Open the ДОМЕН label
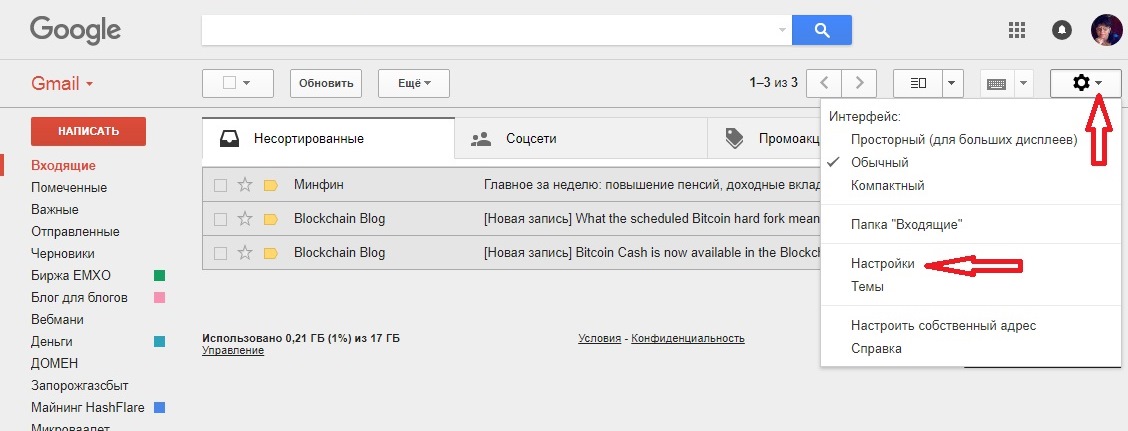This screenshot has width=1128, height=431. (x=55, y=363)
